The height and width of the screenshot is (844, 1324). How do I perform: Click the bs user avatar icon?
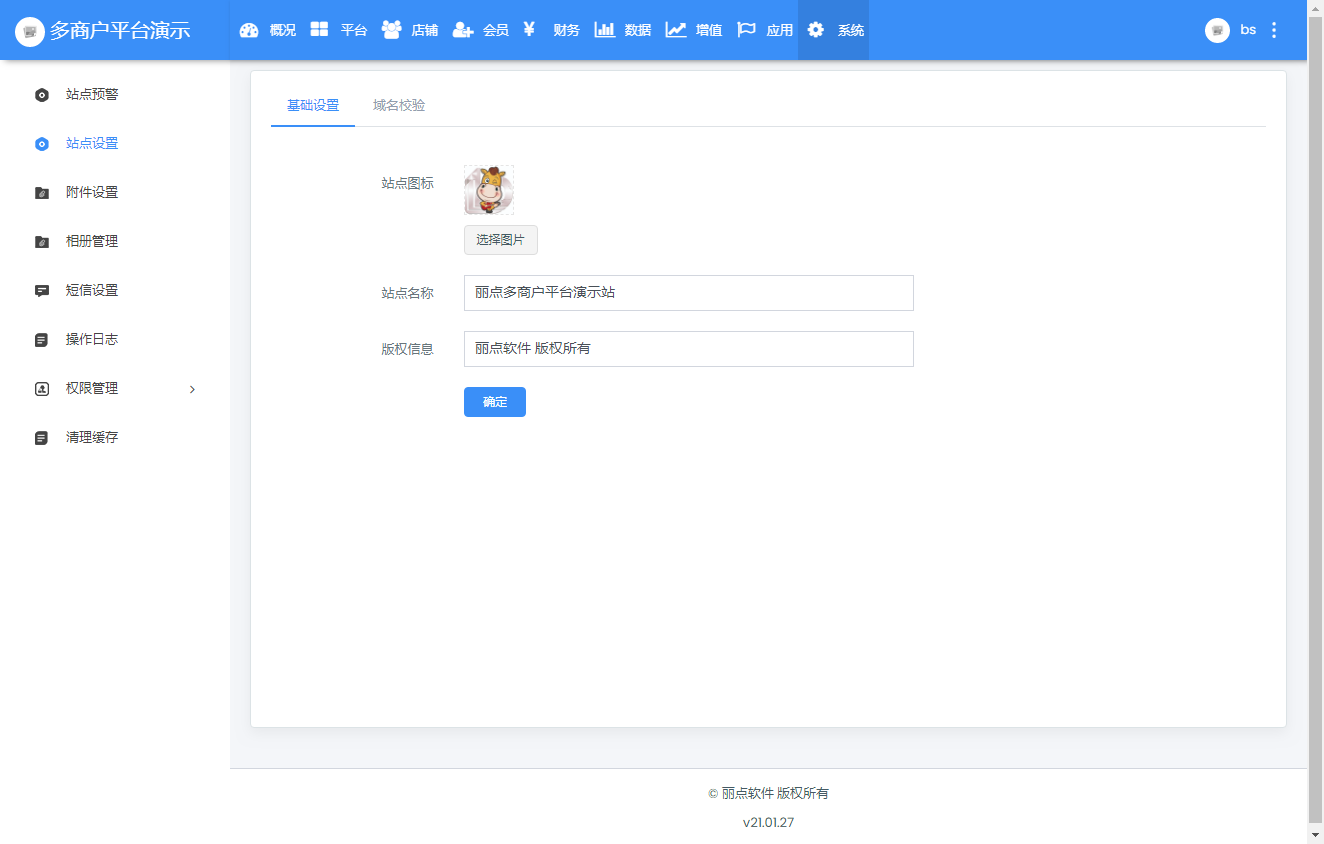point(1217,30)
